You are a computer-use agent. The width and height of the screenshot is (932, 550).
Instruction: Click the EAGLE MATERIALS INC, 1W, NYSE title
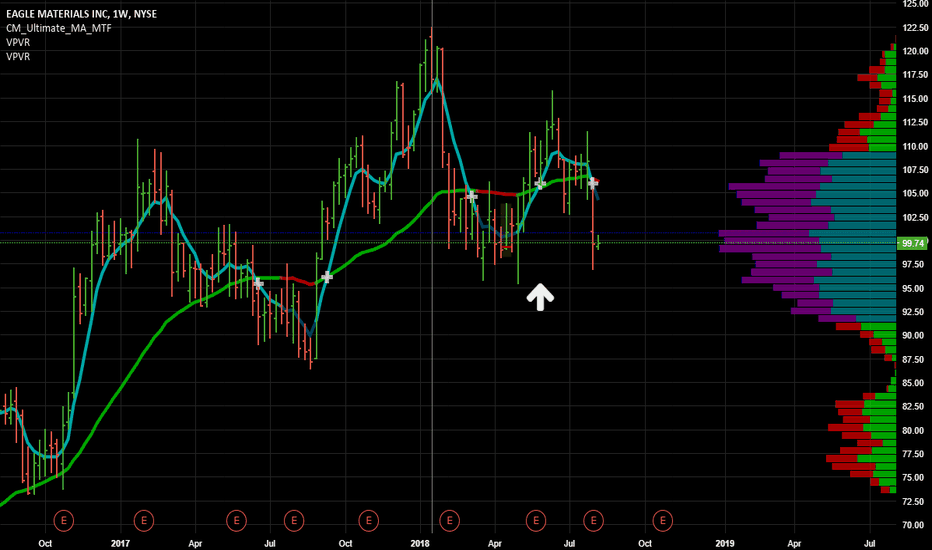(81, 14)
